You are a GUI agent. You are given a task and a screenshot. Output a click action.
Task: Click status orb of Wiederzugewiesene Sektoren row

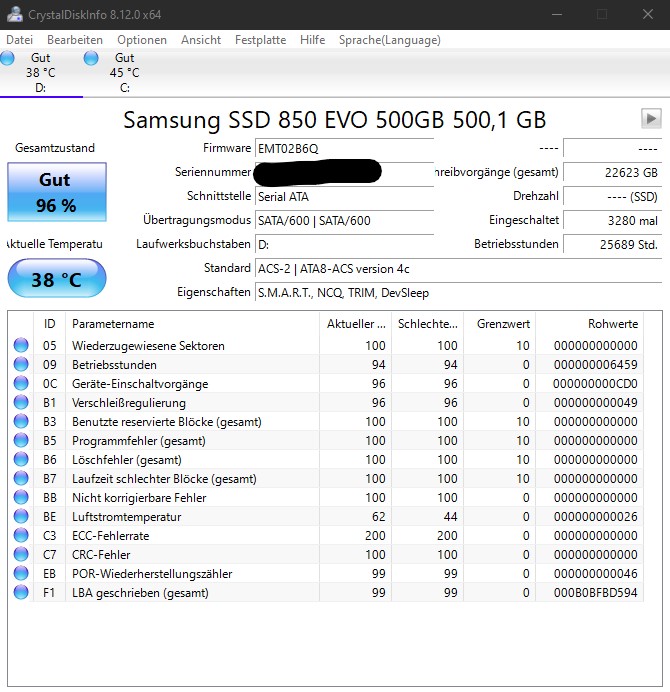[x=21, y=345]
